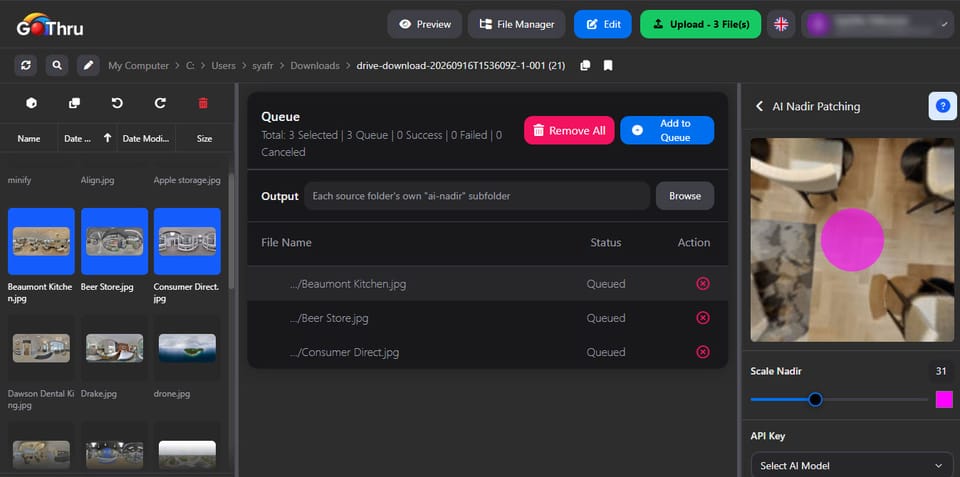This screenshot has width=960, height=477.
Task: Click the drive-download folder breadcrumb
Action: click(460, 66)
